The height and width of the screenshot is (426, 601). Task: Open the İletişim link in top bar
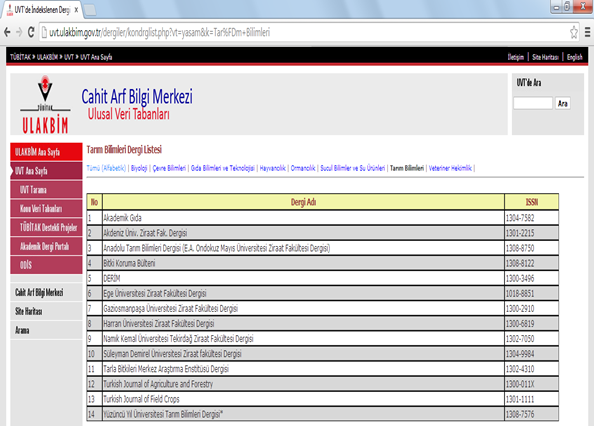[x=516, y=58]
